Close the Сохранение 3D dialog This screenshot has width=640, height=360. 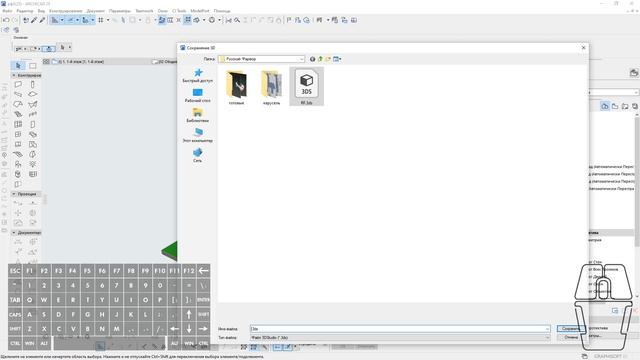pyautogui.click(x=583, y=48)
